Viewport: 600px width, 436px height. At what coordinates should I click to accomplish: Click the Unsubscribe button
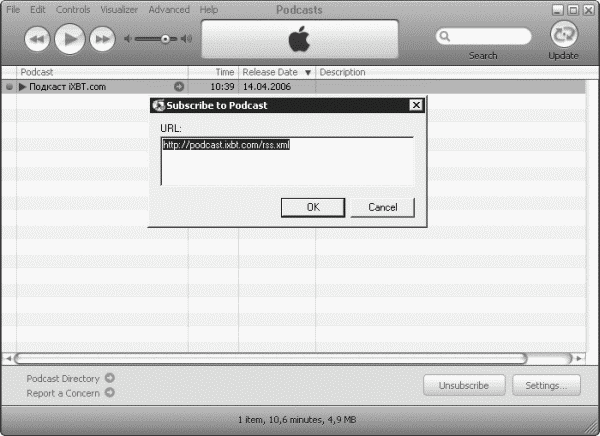464,385
